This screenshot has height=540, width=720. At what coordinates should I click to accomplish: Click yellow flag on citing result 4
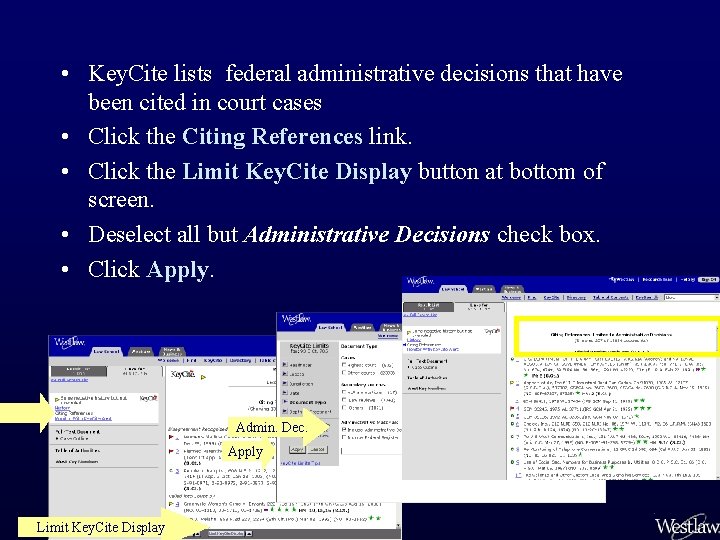point(171,504)
